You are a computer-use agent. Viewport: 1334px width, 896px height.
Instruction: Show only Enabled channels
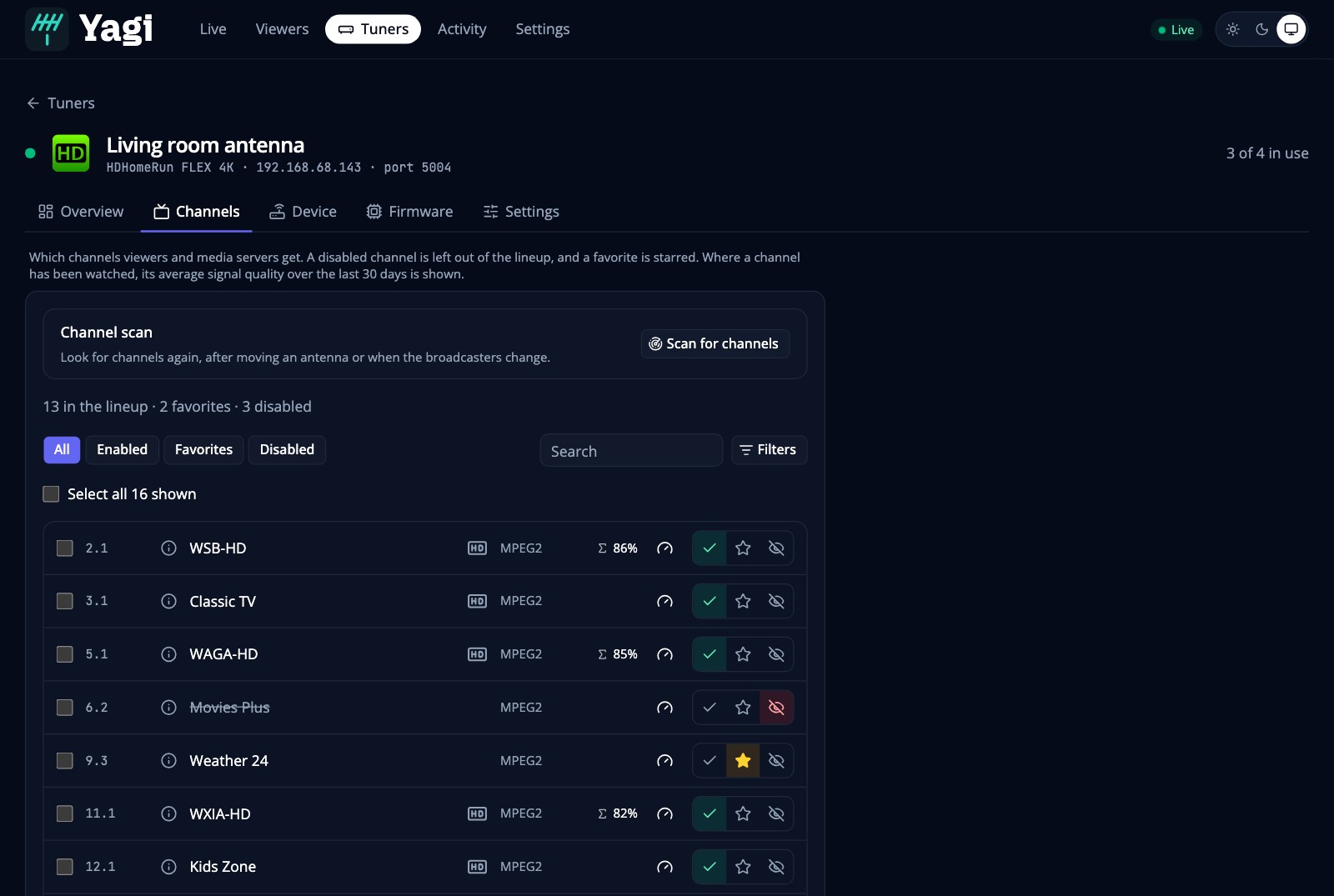point(122,450)
